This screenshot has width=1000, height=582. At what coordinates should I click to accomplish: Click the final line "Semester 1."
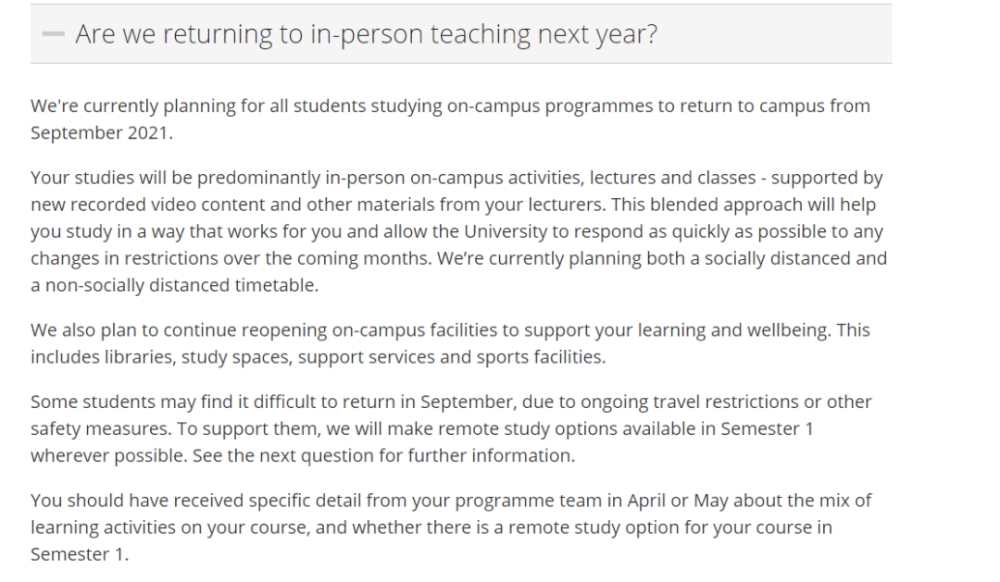[x=80, y=554]
